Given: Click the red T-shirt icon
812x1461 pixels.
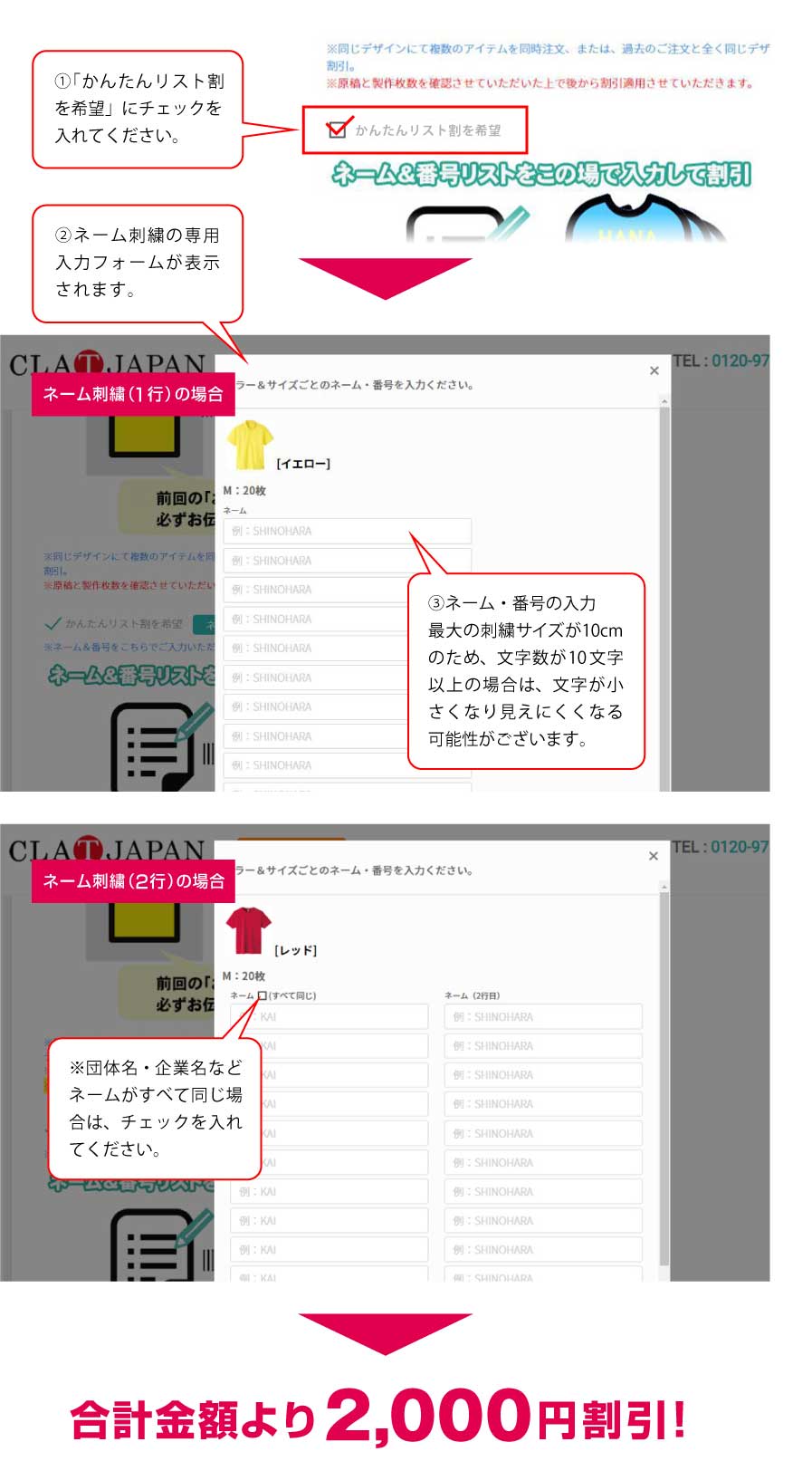Looking at the screenshot, I should point(248,930).
